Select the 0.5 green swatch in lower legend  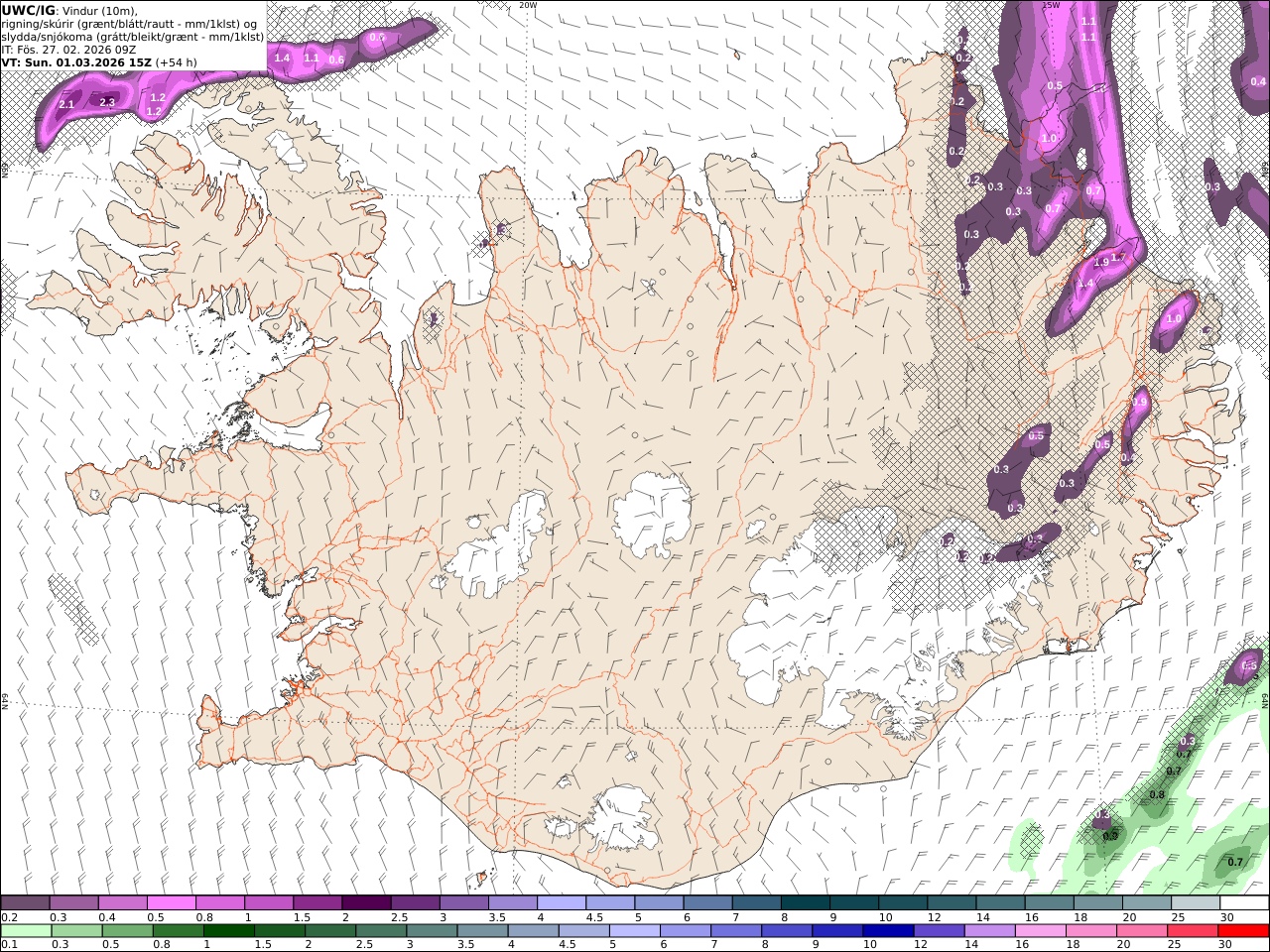coord(128,930)
